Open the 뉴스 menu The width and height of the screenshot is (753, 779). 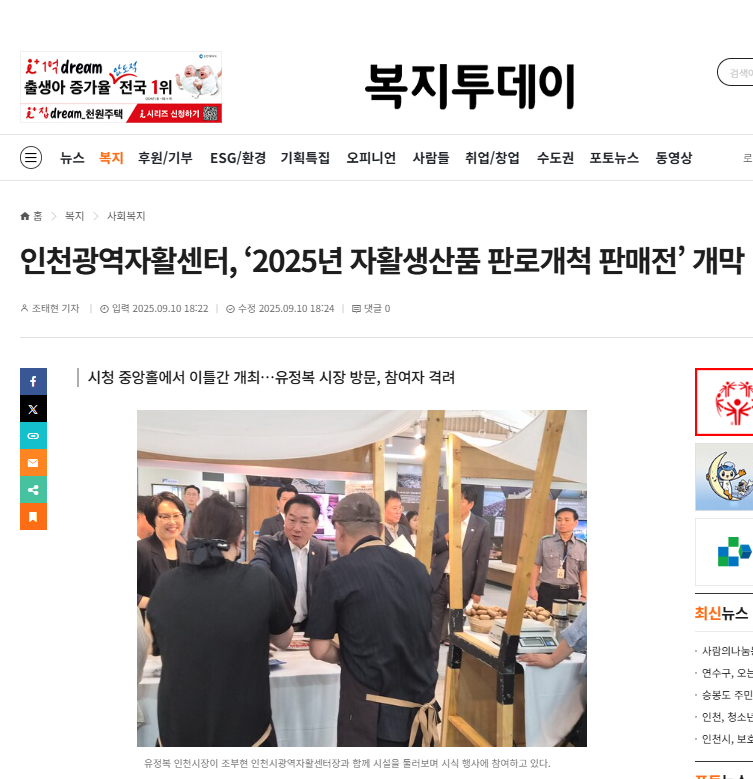(x=72, y=158)
